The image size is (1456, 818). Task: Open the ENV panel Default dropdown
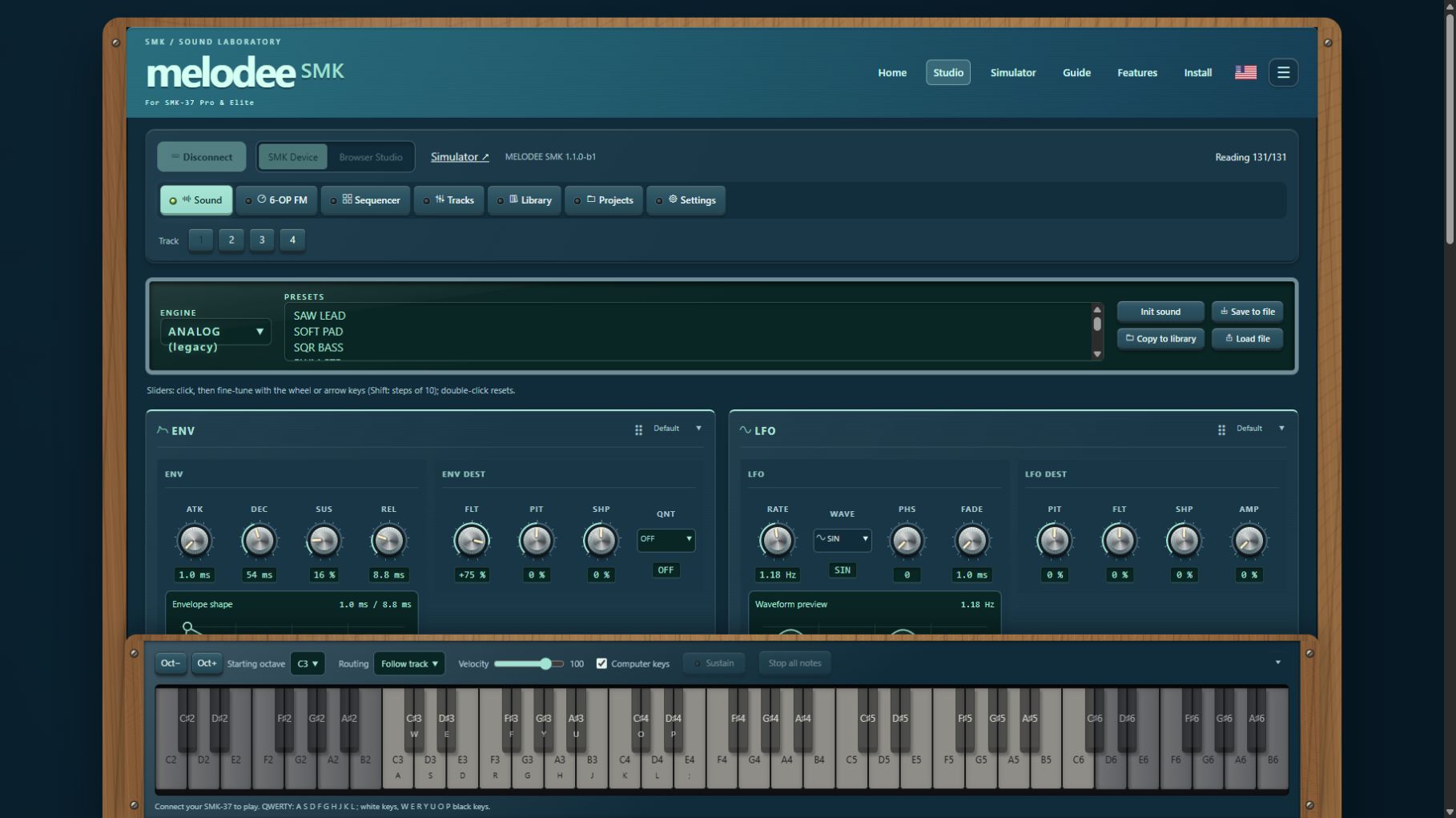(x=677, y=429)
